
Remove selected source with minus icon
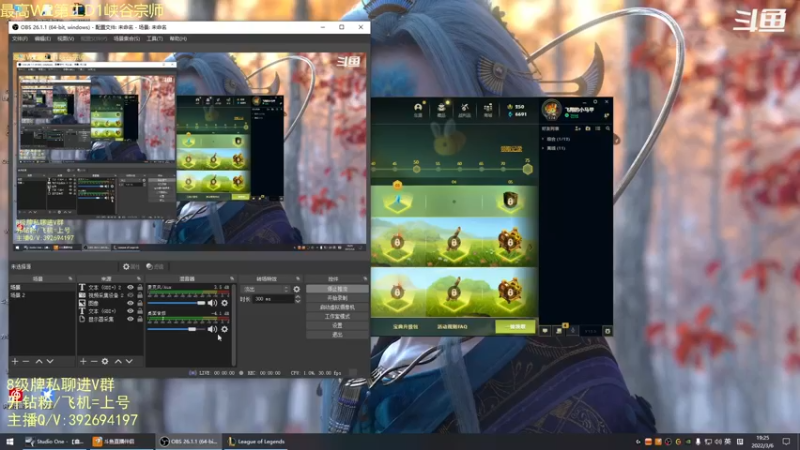[x=94, y=361]
